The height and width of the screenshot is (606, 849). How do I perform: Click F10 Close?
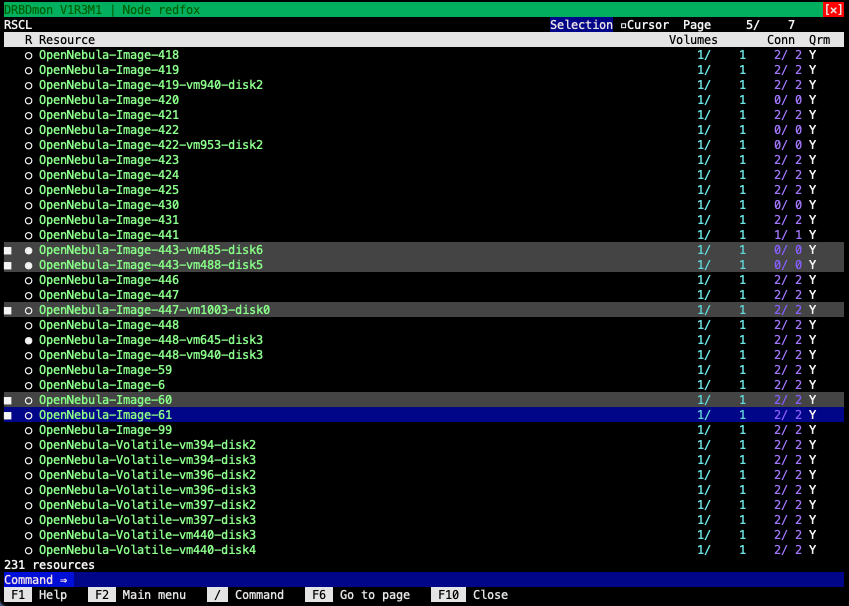pyautogui.click(x=469, y=595)
